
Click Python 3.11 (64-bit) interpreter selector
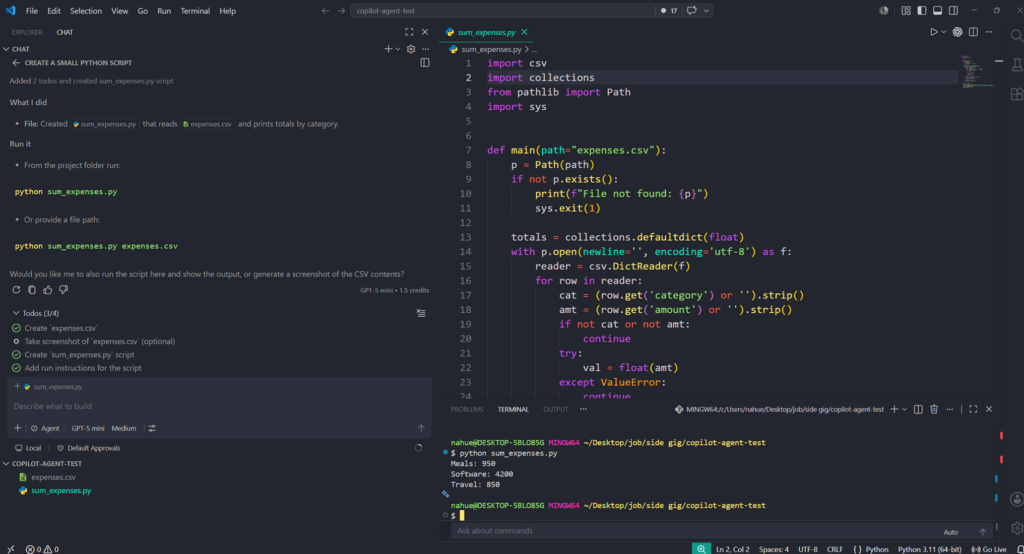tap(929, 549)
